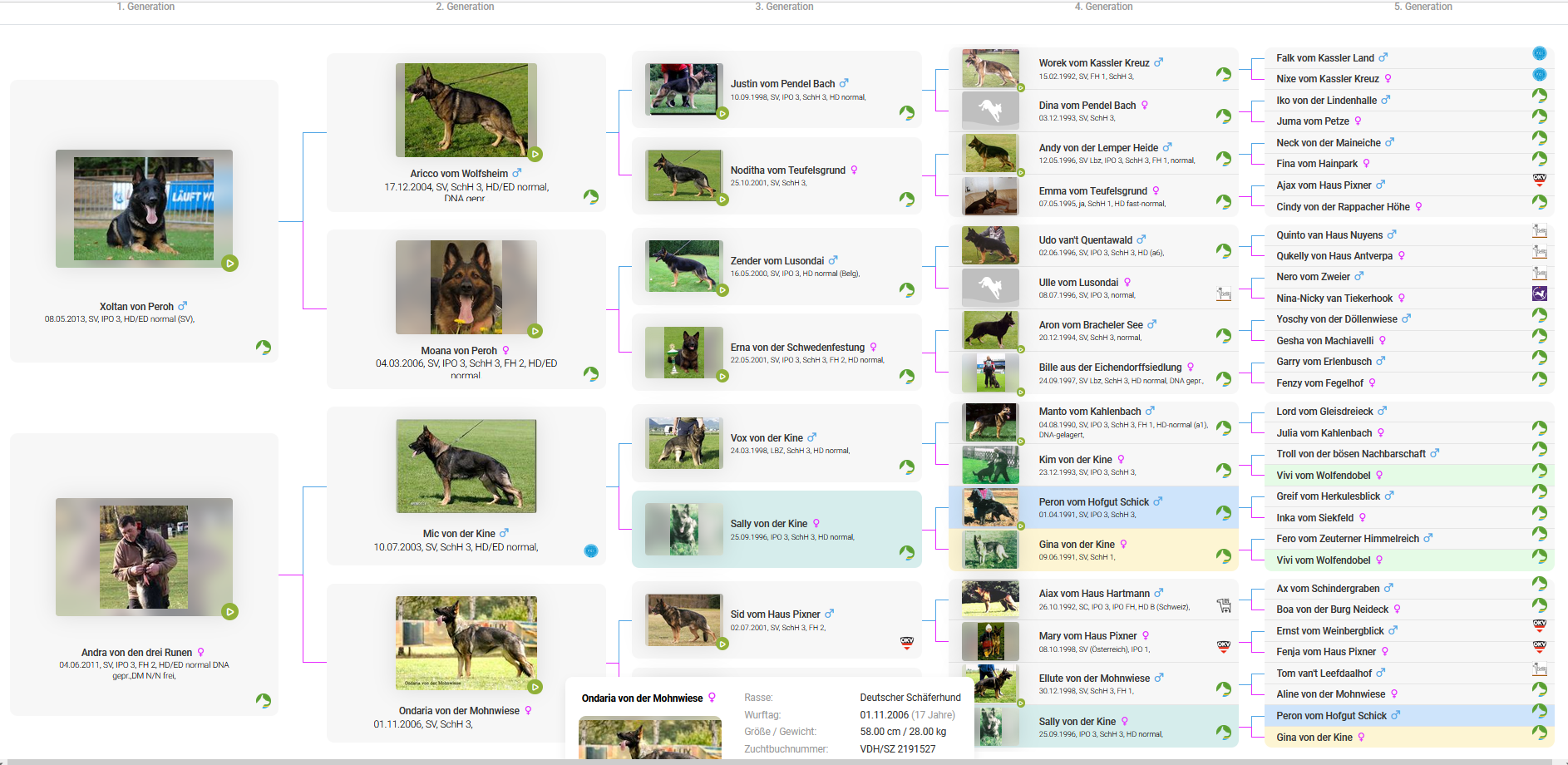This screenshot has width=1568, height=765.
Task: Click Vox von der Kine dog photo
Action: (x=684, y=443)
